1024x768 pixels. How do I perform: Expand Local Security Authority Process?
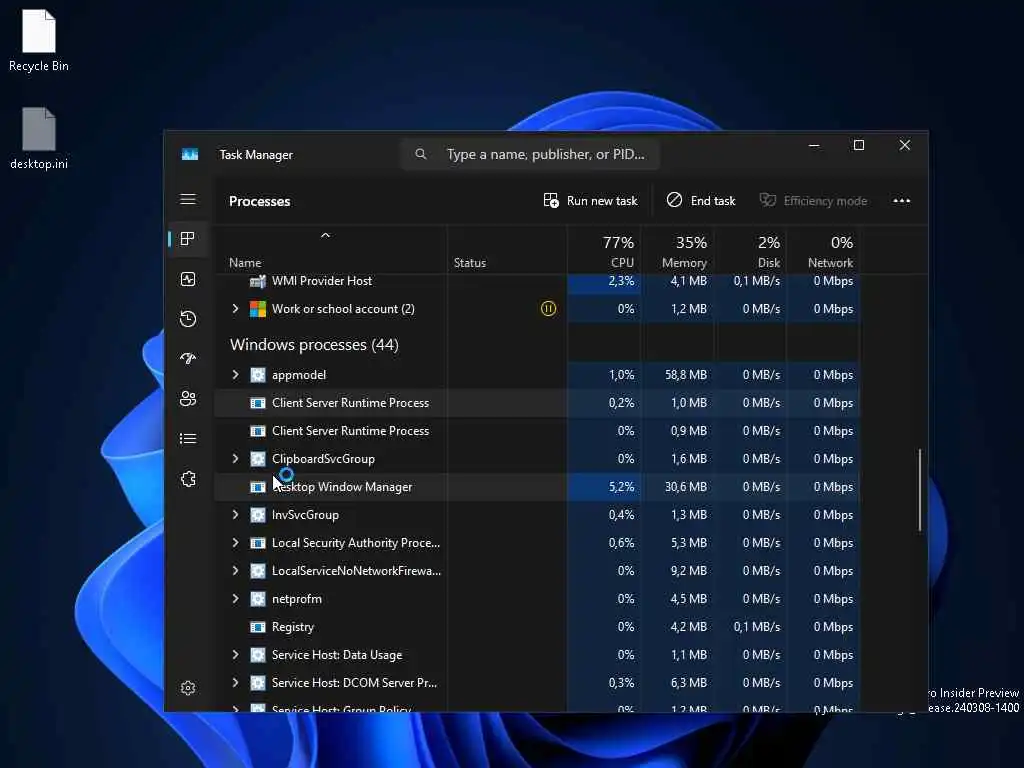[235, 543]
